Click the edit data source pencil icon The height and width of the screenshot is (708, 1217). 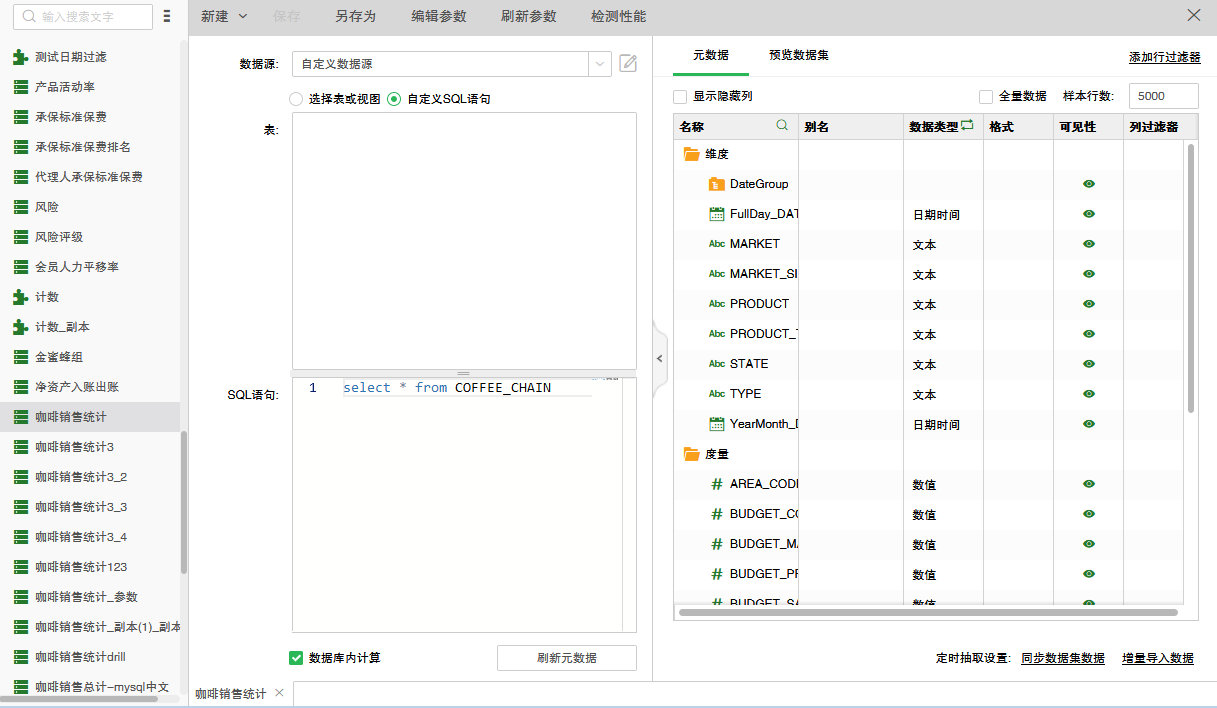pyautogui.click(x=628, y=64)
